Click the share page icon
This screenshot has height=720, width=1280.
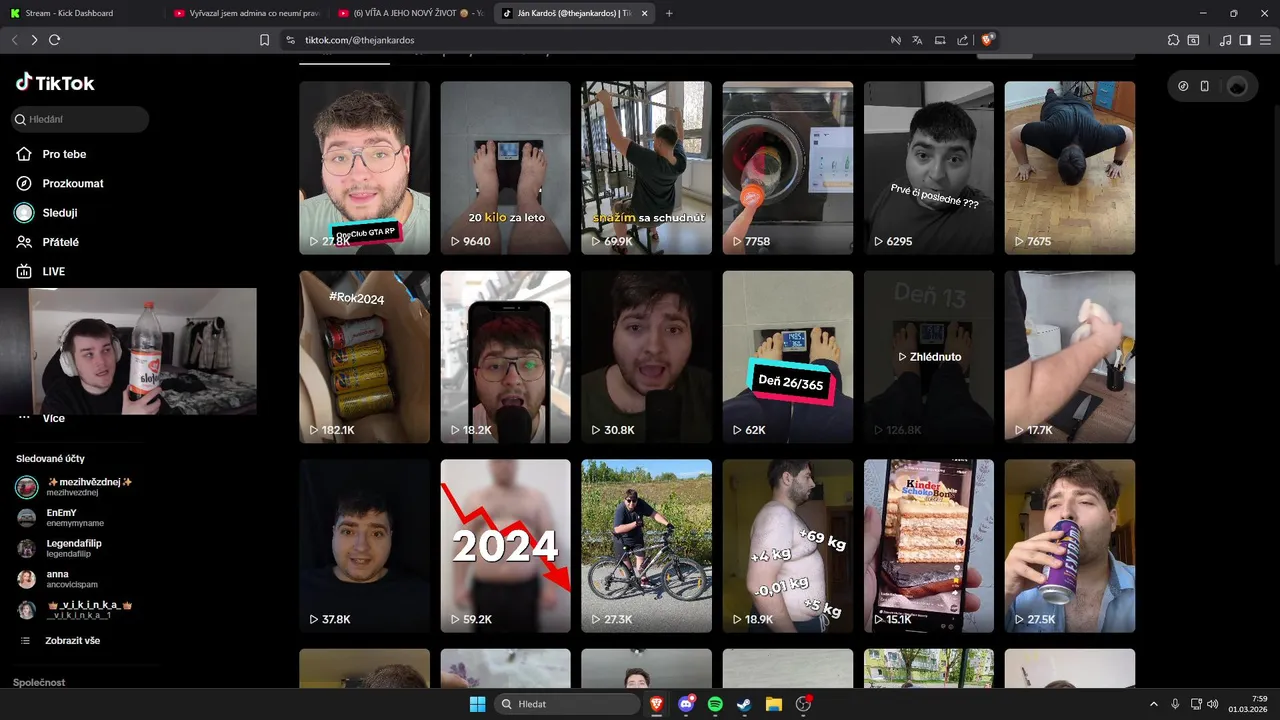[962, 40]
